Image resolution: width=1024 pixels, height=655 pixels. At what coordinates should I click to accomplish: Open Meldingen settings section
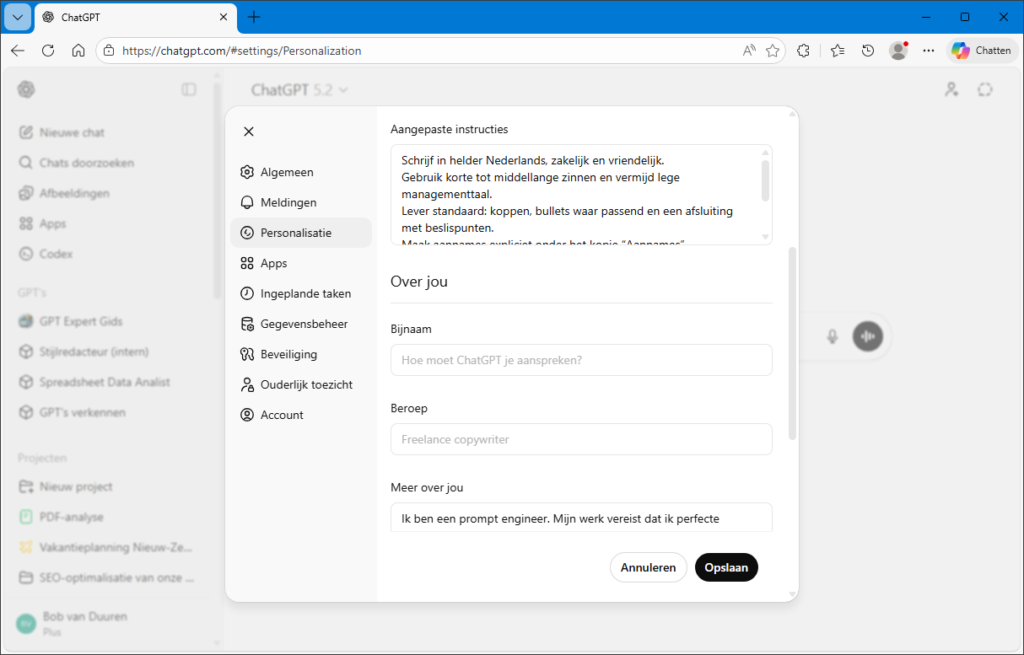click(x=301, y=202)
